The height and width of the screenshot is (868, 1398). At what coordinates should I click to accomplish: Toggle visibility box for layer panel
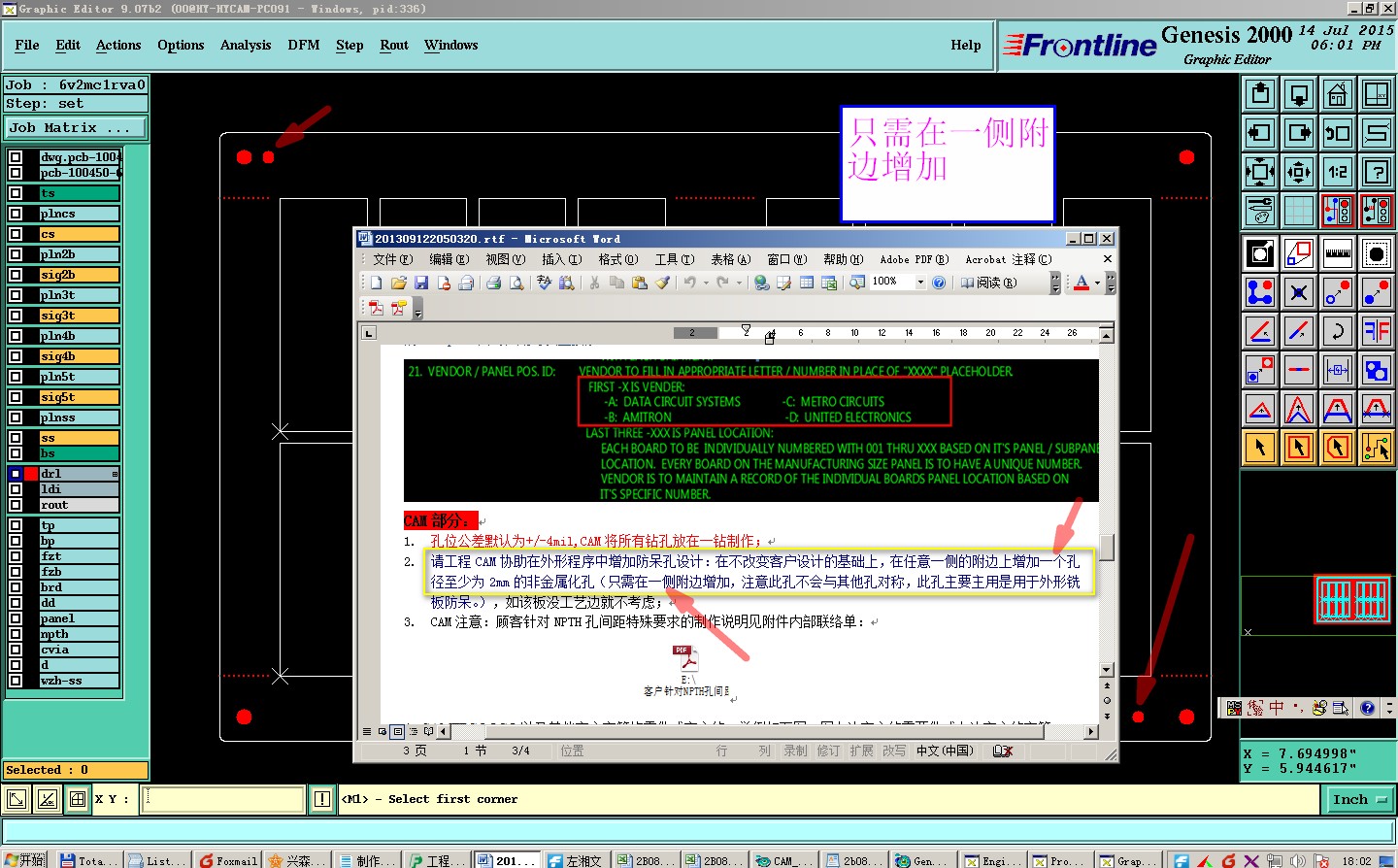16,618
